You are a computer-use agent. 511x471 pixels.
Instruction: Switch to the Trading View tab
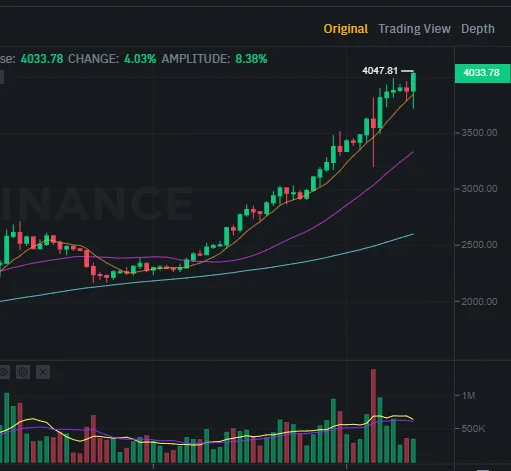pyautogui.click(x=414, y=29)
